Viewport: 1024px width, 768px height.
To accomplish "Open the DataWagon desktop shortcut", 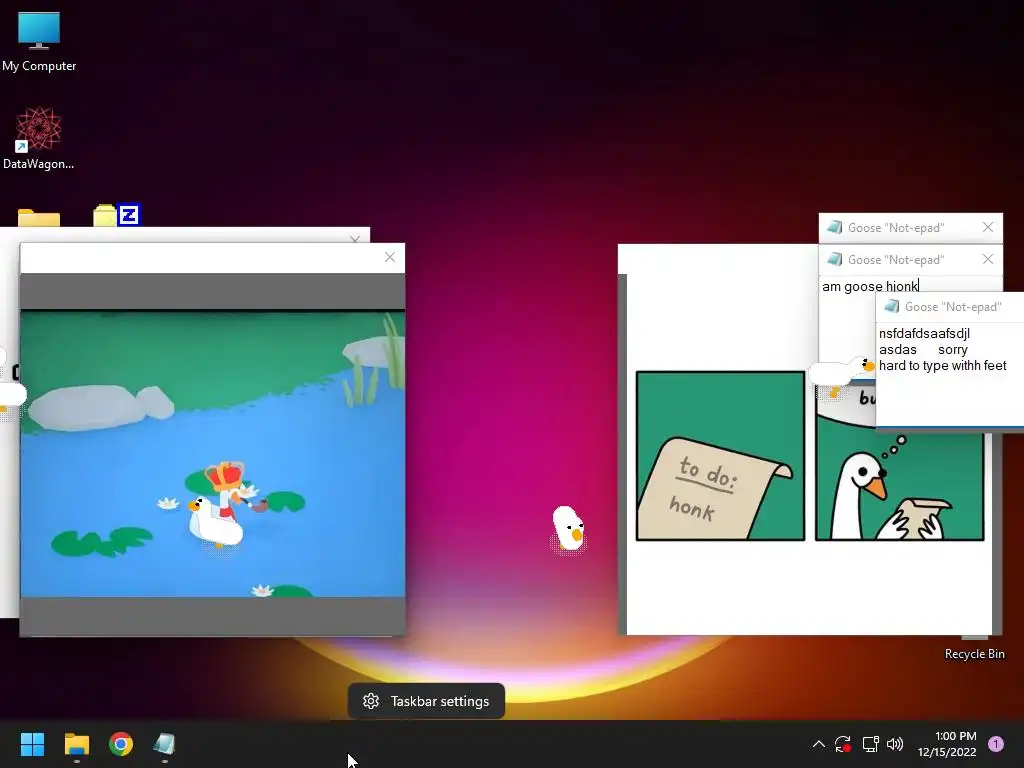I will pyautogui.click(x=39, y=138).
